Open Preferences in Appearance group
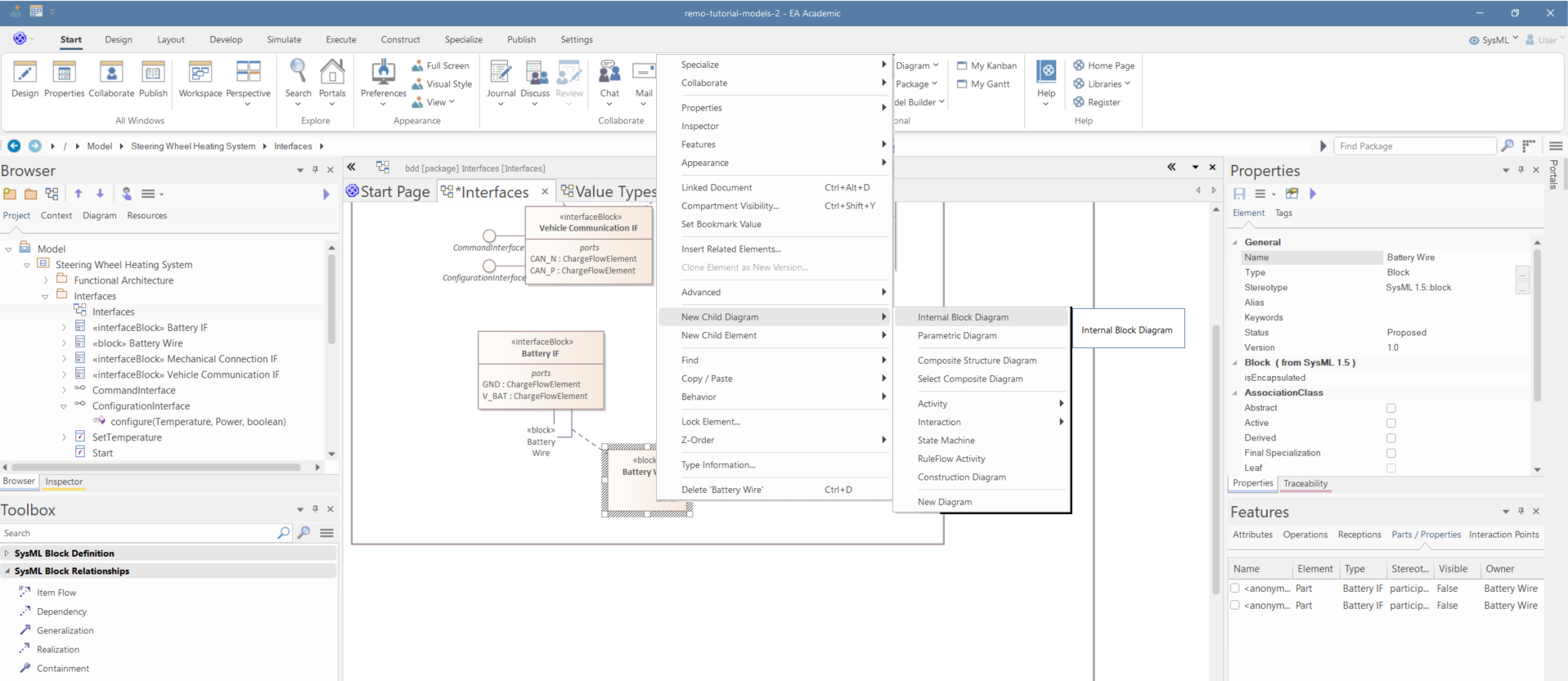This screenshot has height=681, width=1568. click(x=383, y=74)
